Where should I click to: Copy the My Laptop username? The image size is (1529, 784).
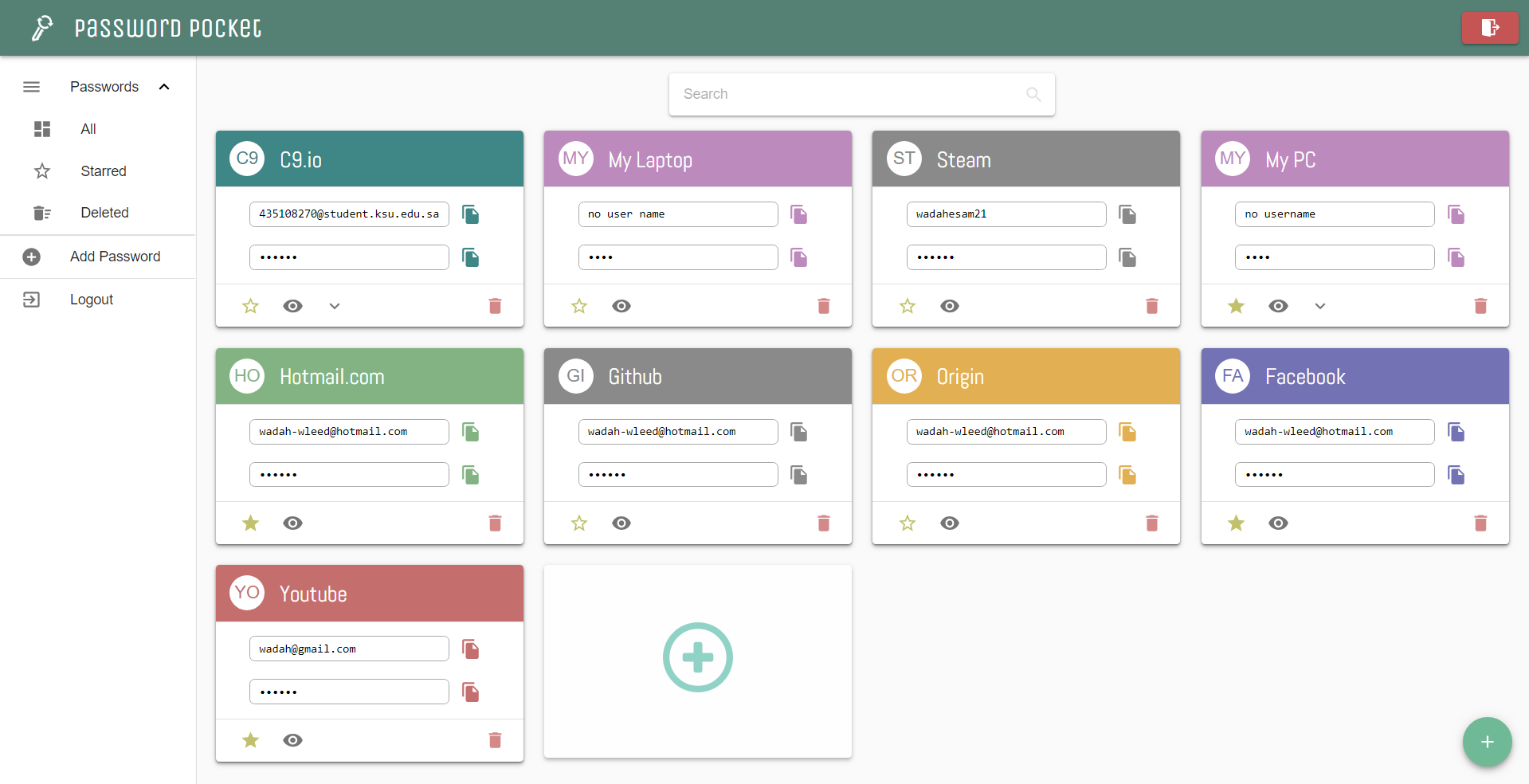click(799, 214)
